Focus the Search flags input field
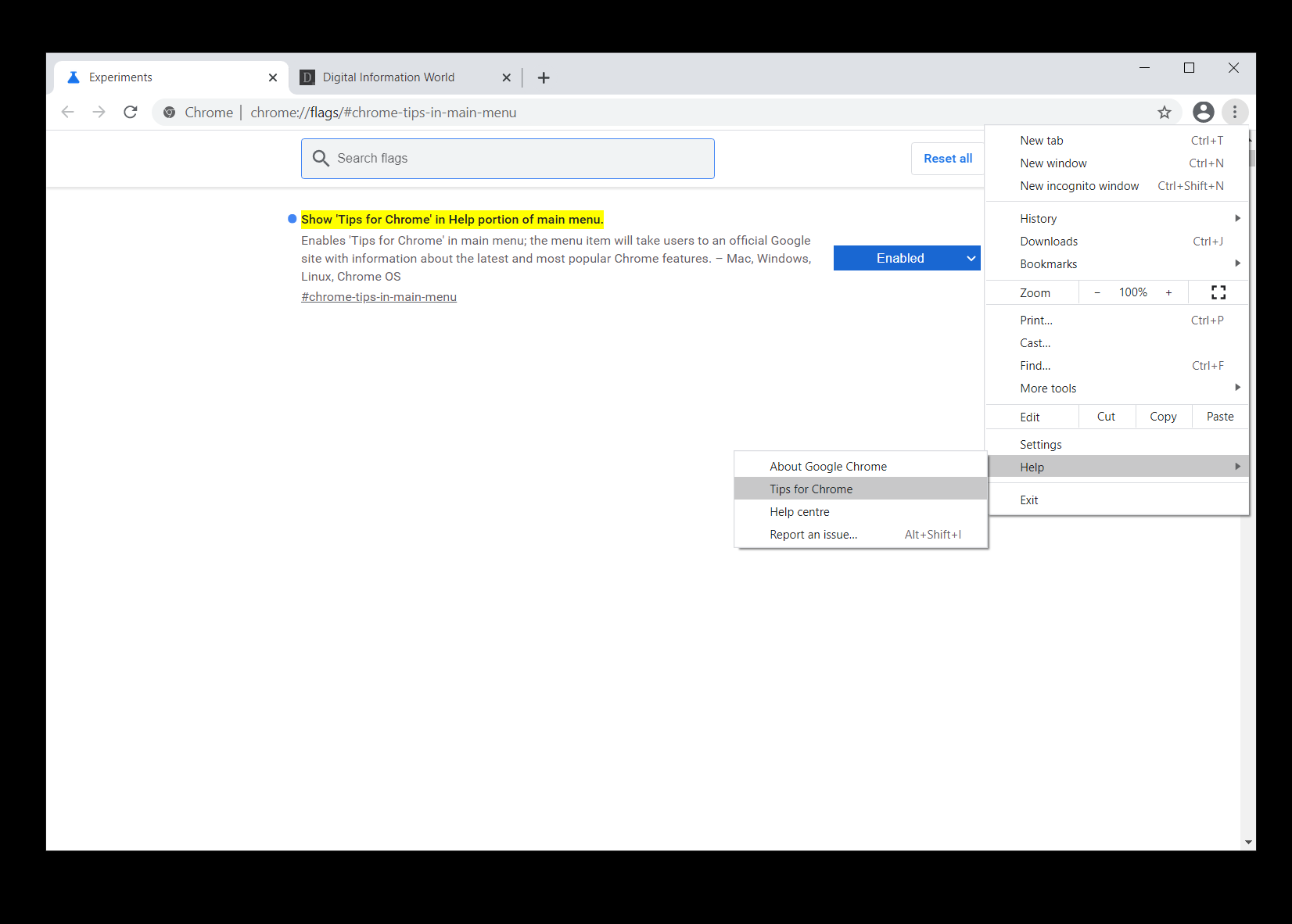 coord(508,159)
